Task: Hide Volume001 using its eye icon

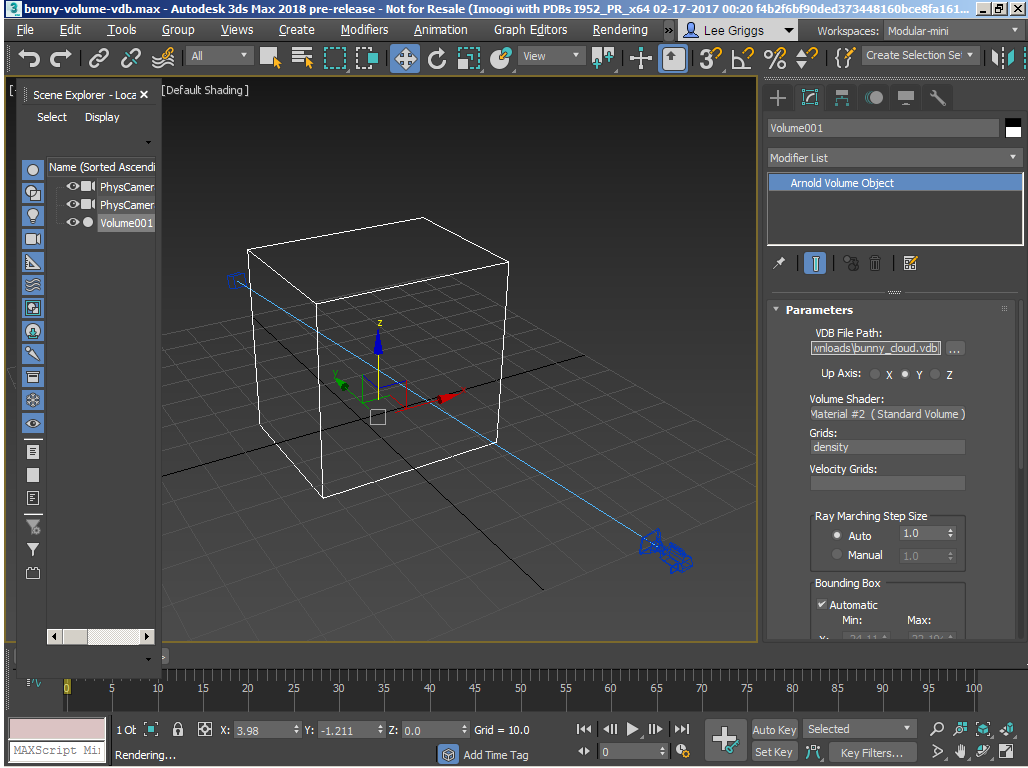Action: [73, 223]
